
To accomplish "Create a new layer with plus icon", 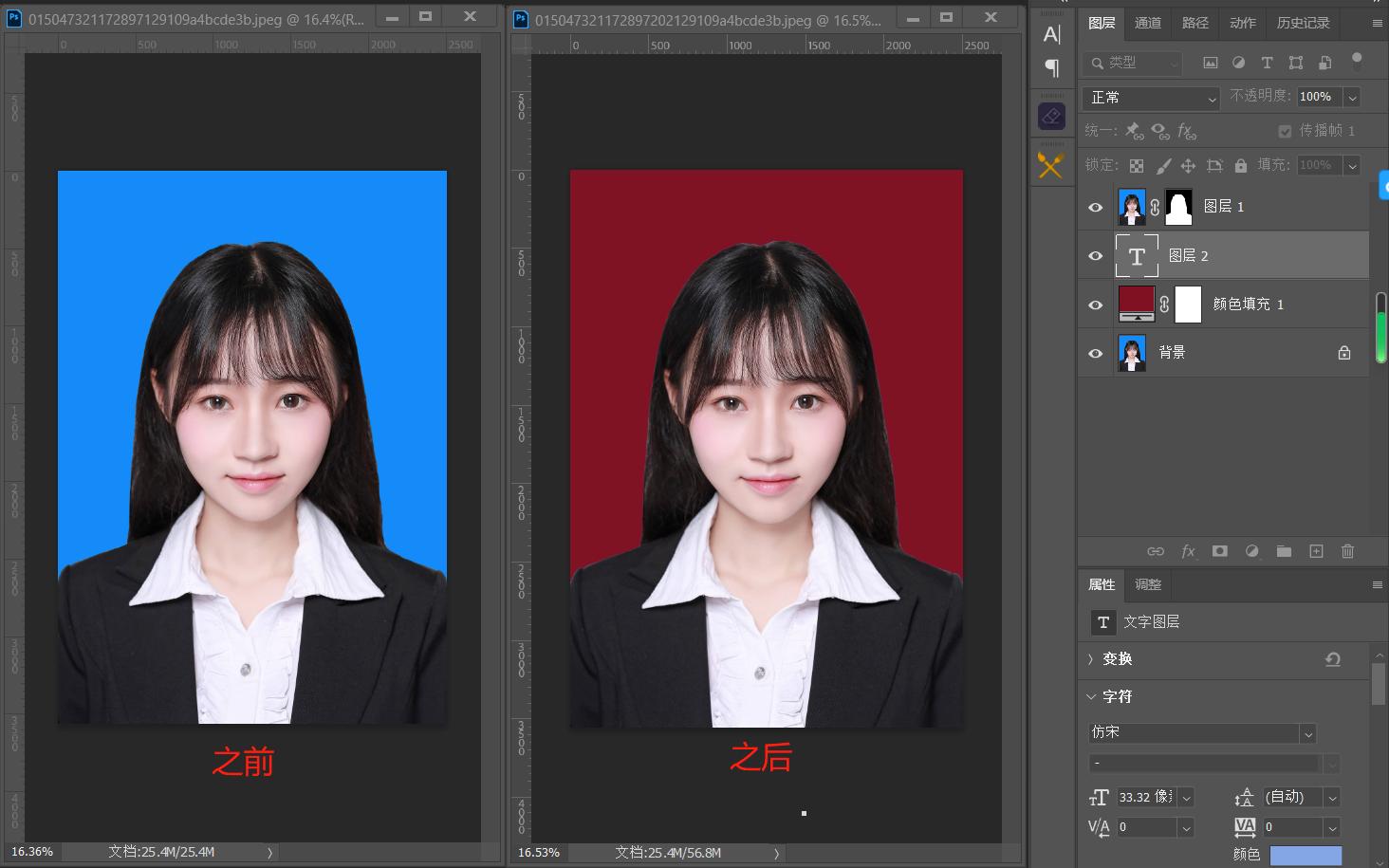I will pyautogui.click(x=1316, y=551).
